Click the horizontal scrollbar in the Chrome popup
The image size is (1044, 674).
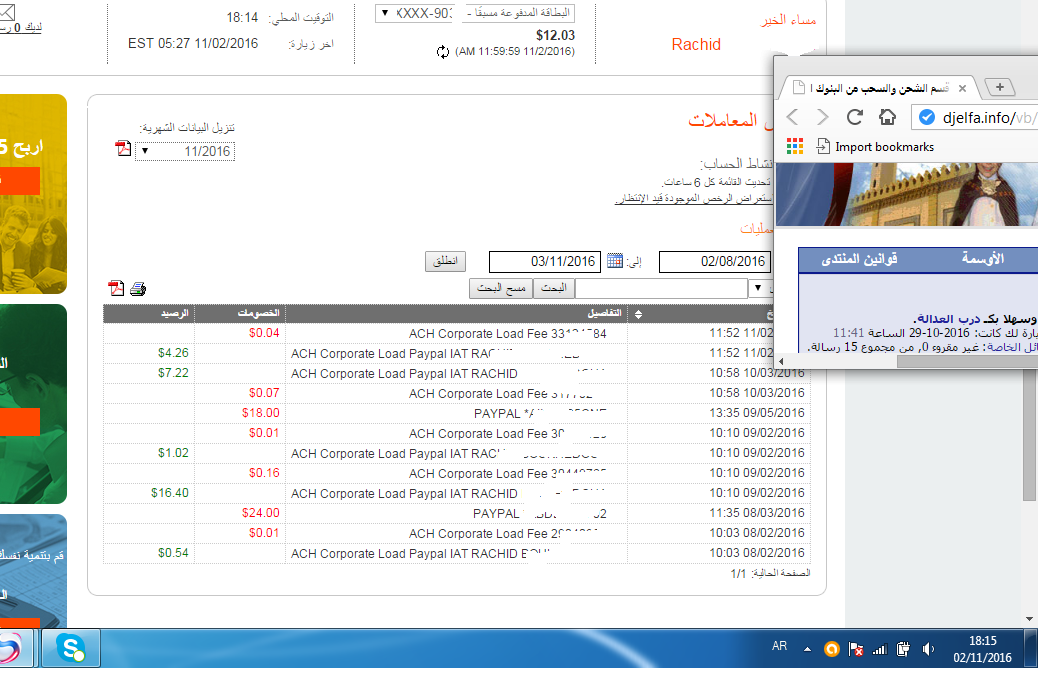[x=965, y=362]
